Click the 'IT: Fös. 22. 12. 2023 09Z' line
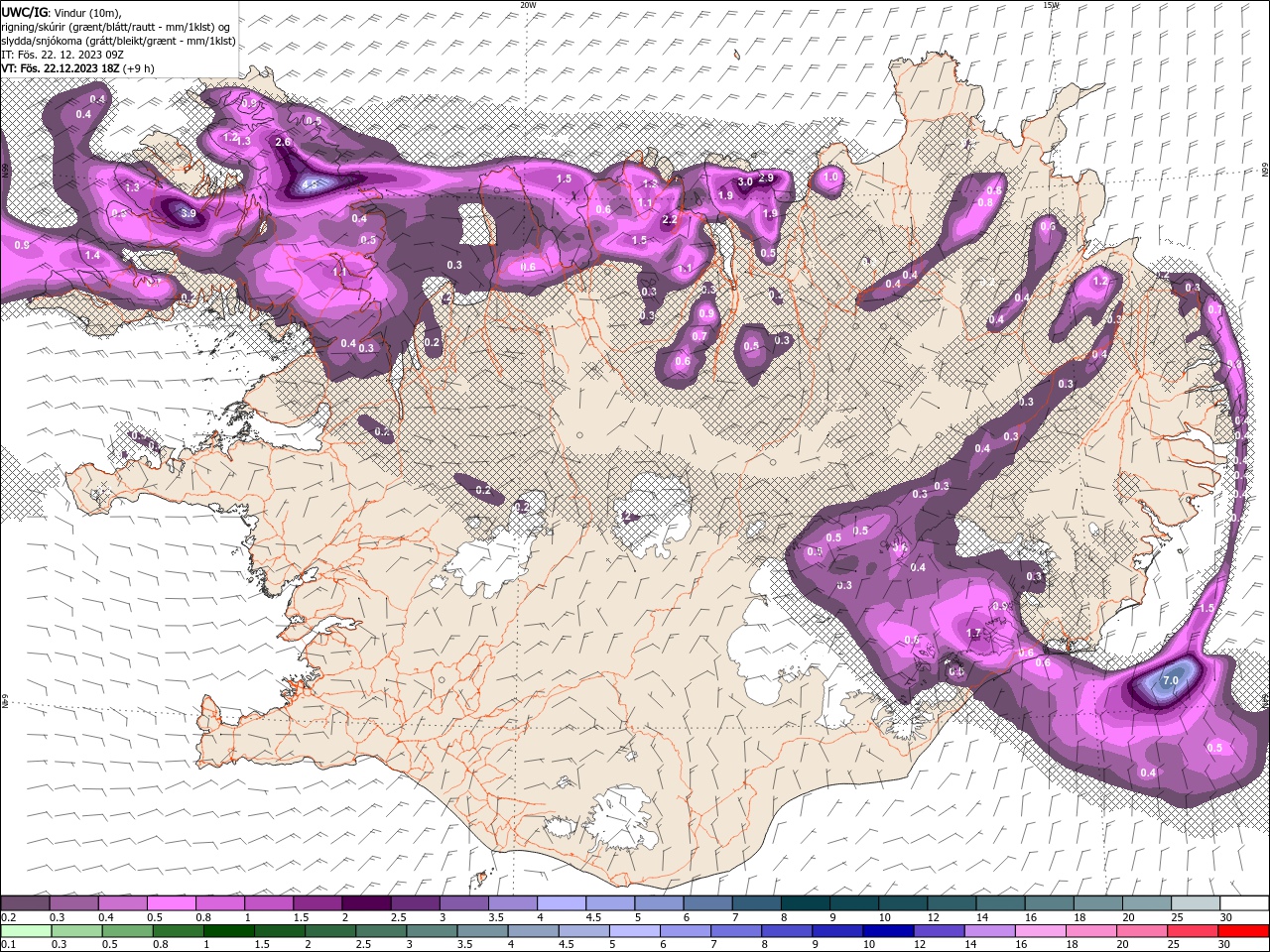This screenshot has width=1270, height=952. 63,55
